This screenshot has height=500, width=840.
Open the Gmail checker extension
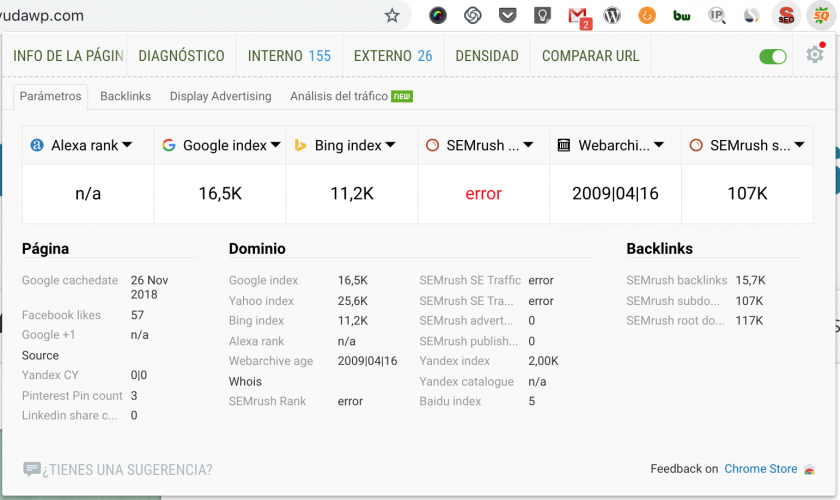[578, 16]
